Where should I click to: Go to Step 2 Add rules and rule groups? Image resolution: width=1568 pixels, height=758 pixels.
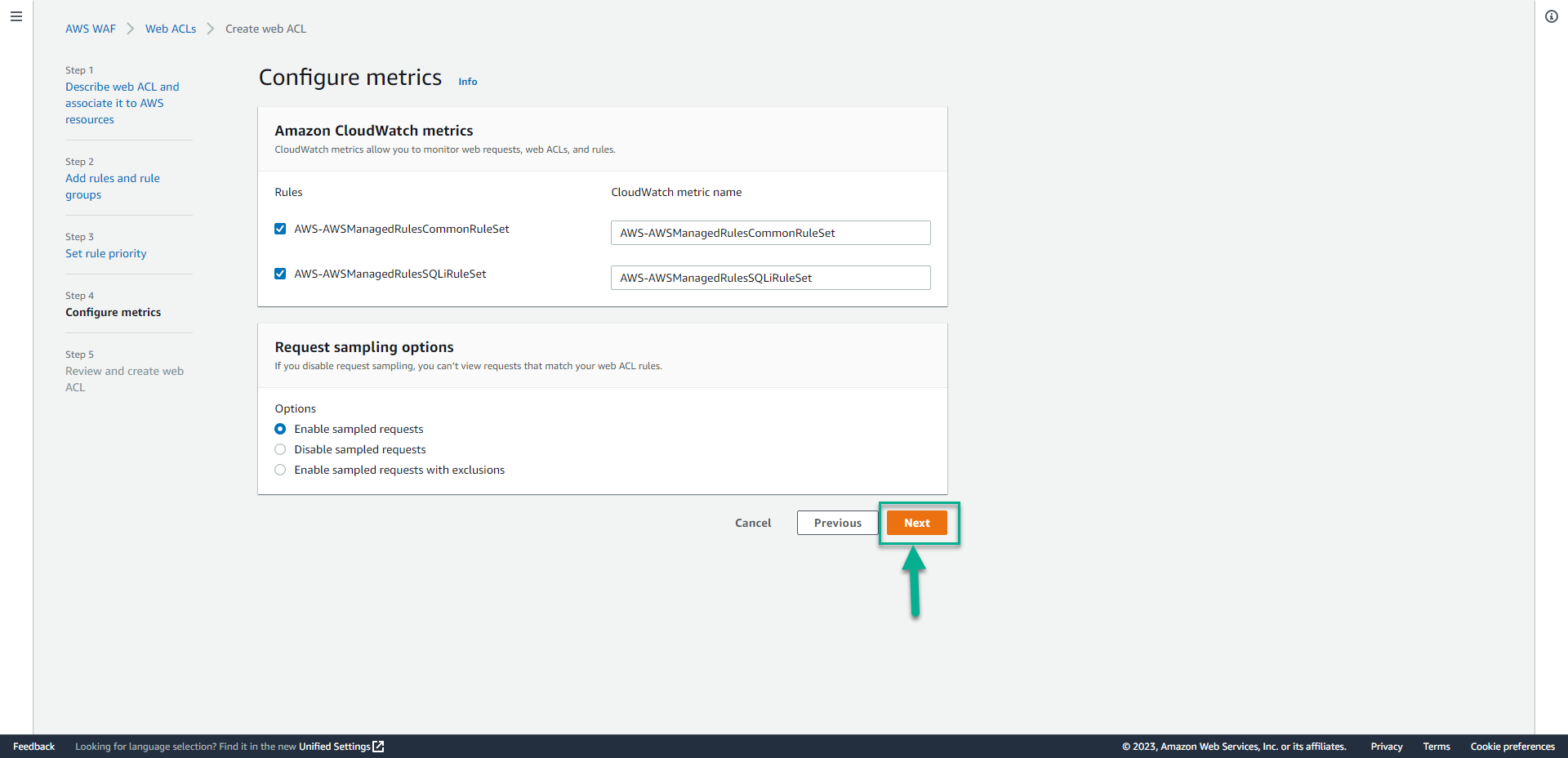tap(113, 186)
